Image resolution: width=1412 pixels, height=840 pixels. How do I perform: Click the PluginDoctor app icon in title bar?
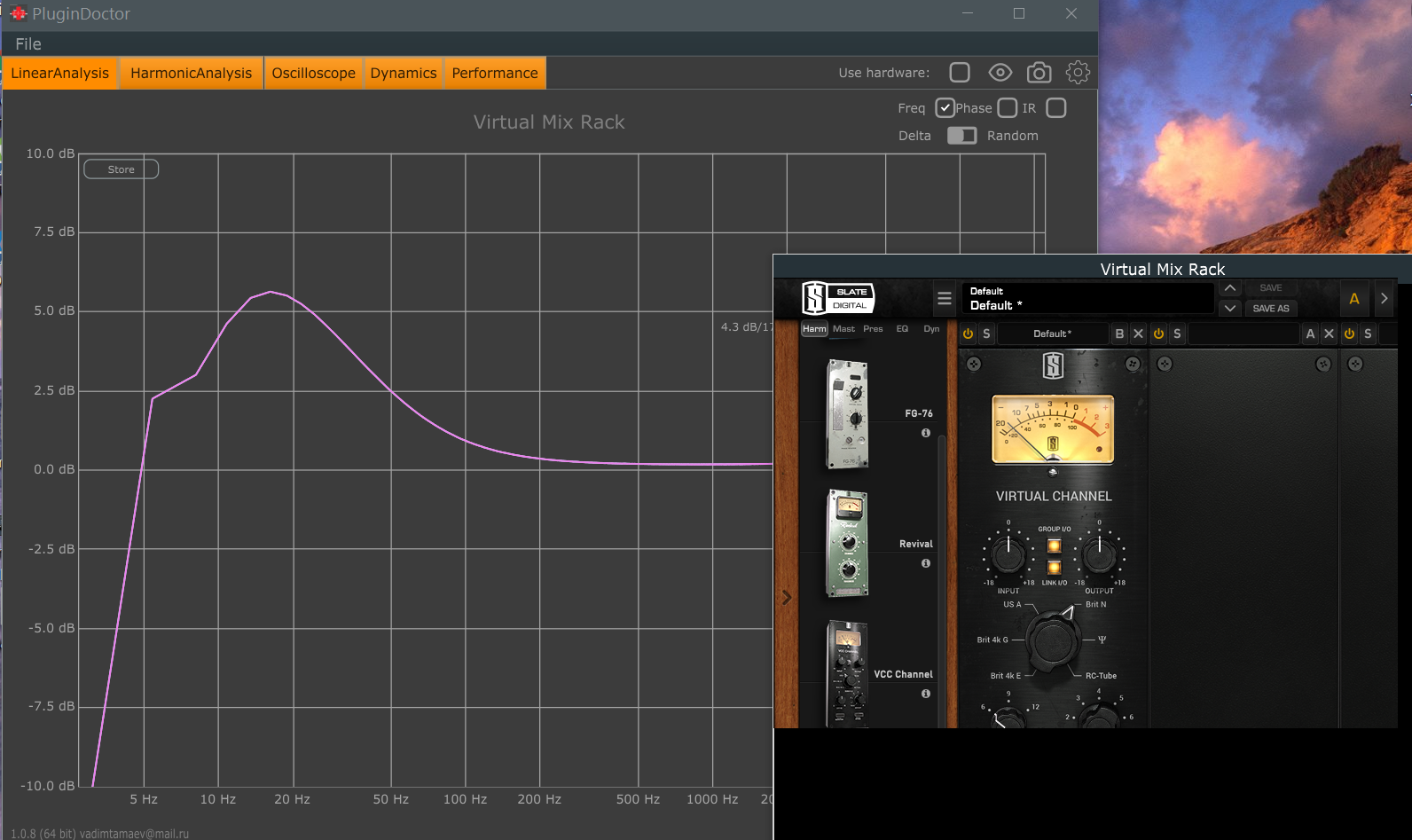18,13
